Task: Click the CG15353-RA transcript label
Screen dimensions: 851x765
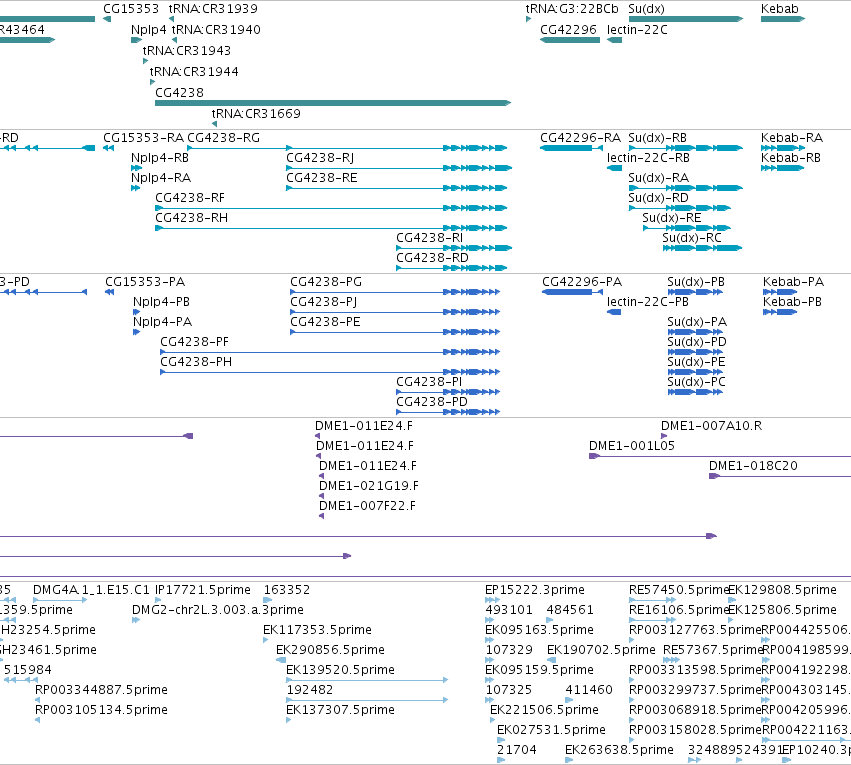Action: tap(144, 138)
